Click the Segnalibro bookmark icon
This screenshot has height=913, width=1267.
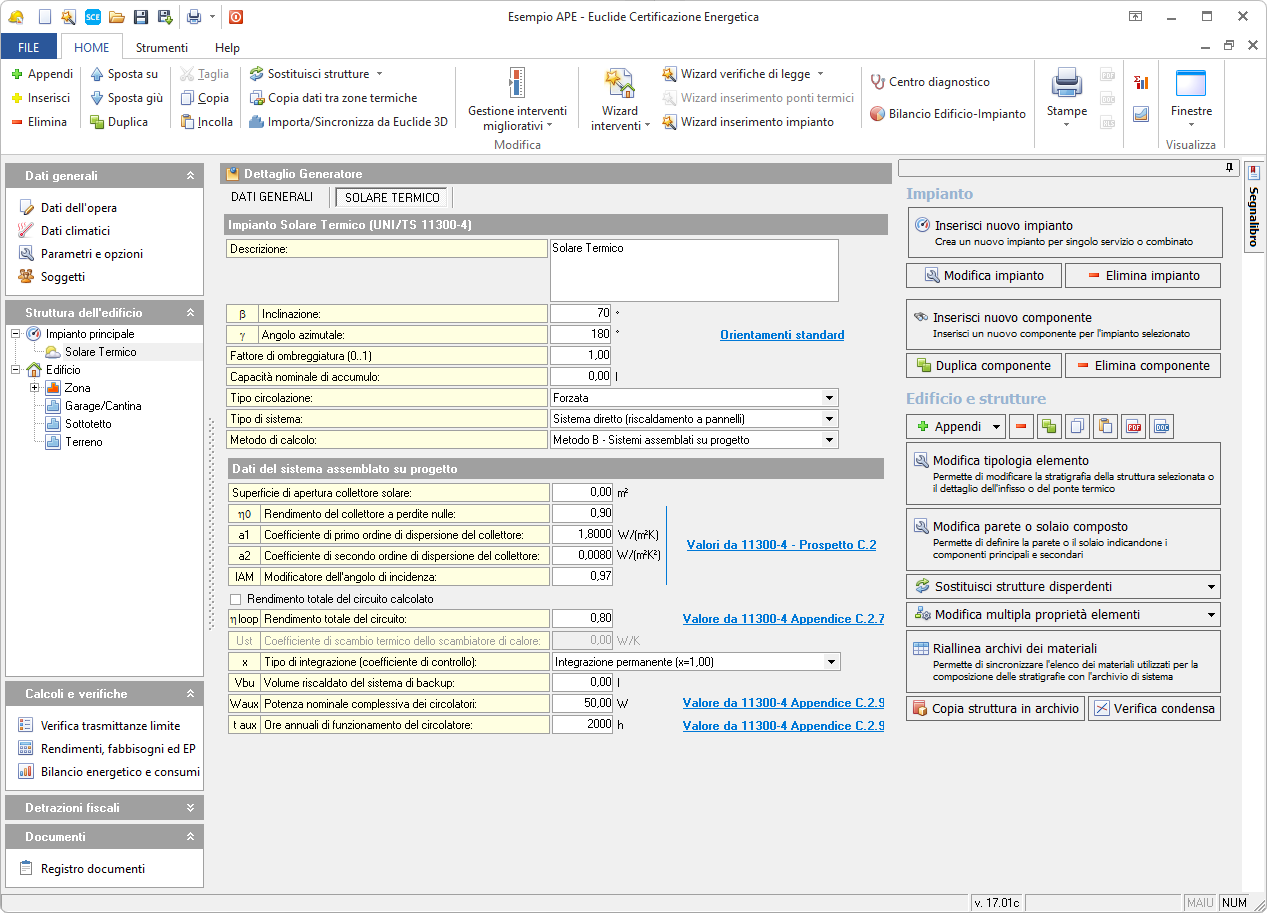click(1253, 173)
